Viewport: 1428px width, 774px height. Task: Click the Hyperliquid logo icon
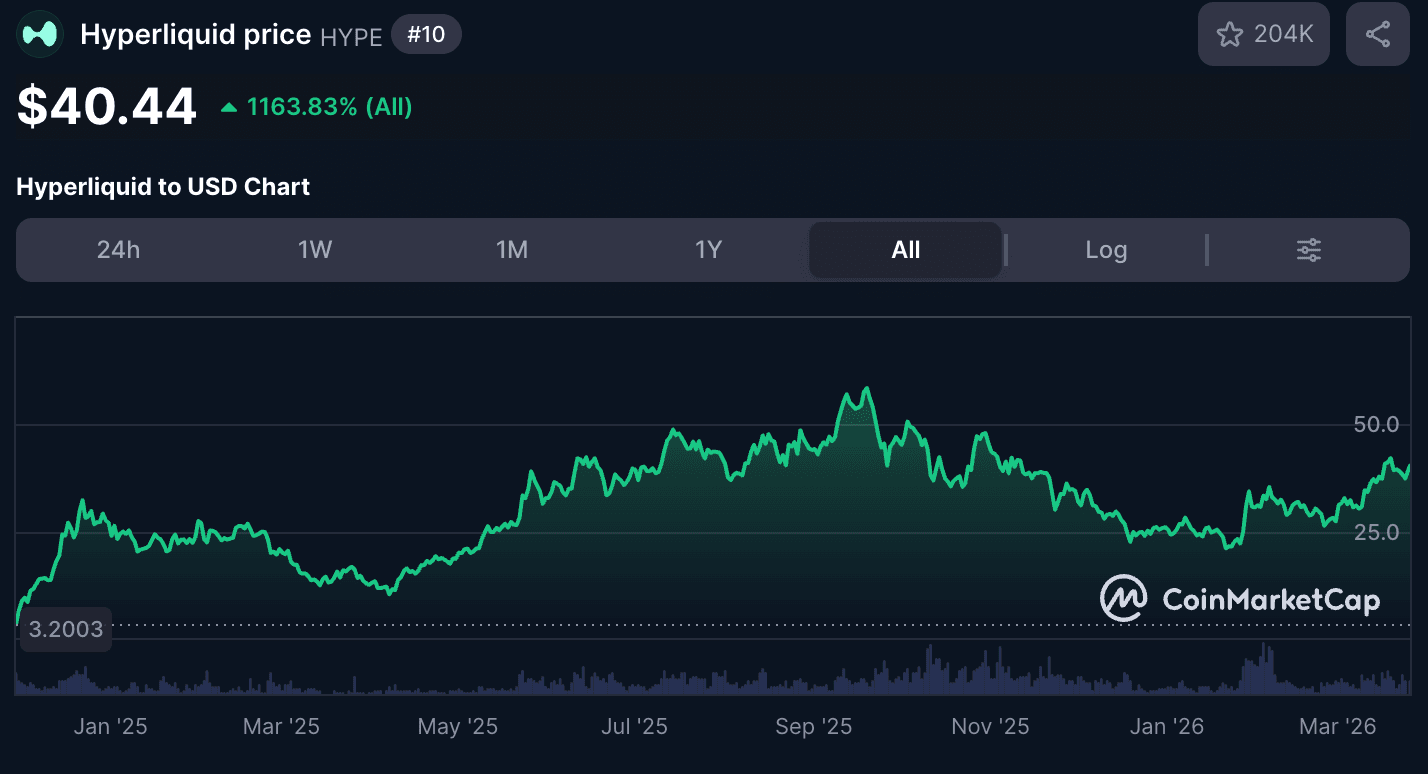[x=40, y=35]
